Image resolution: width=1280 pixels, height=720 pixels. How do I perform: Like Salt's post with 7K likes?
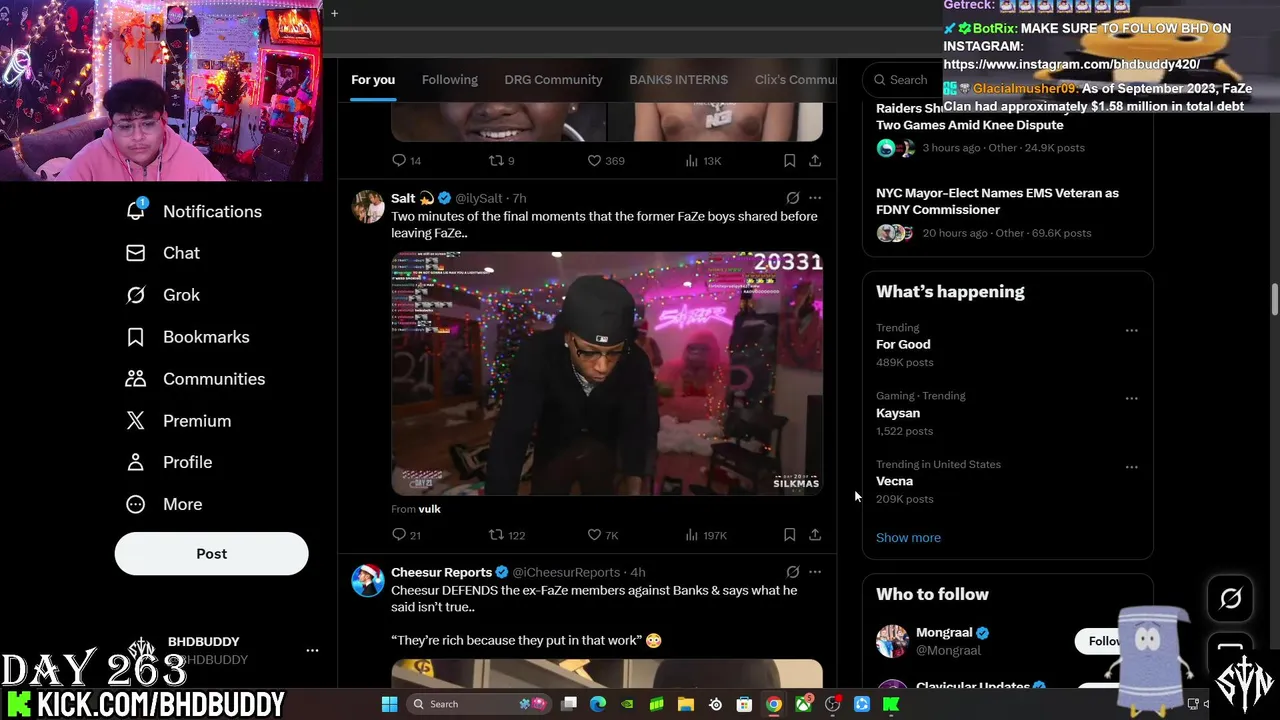pyautogui.click(x=603, y=535)
